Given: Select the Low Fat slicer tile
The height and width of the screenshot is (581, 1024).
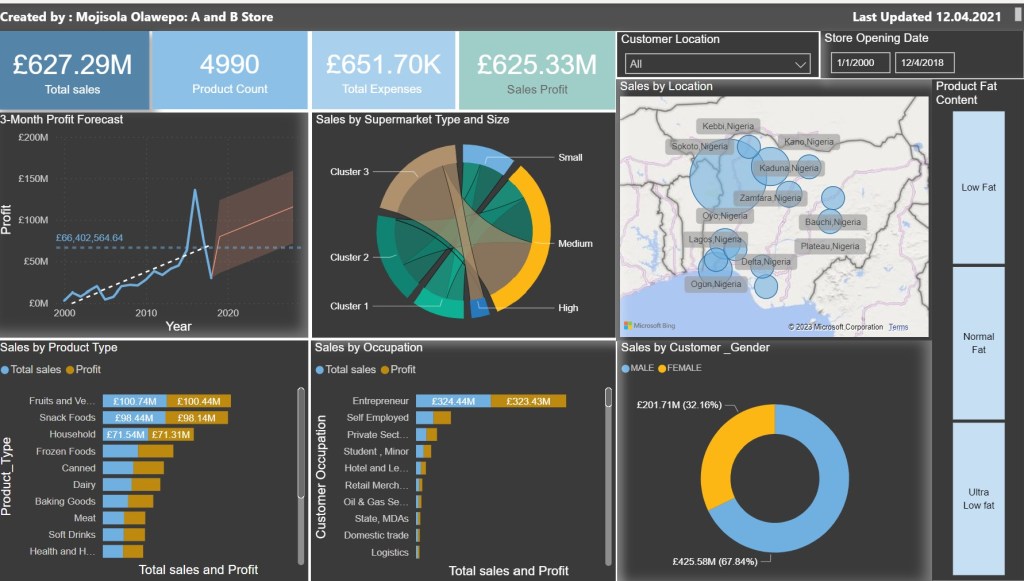Looking at the screenshot, I should point(977,187).
